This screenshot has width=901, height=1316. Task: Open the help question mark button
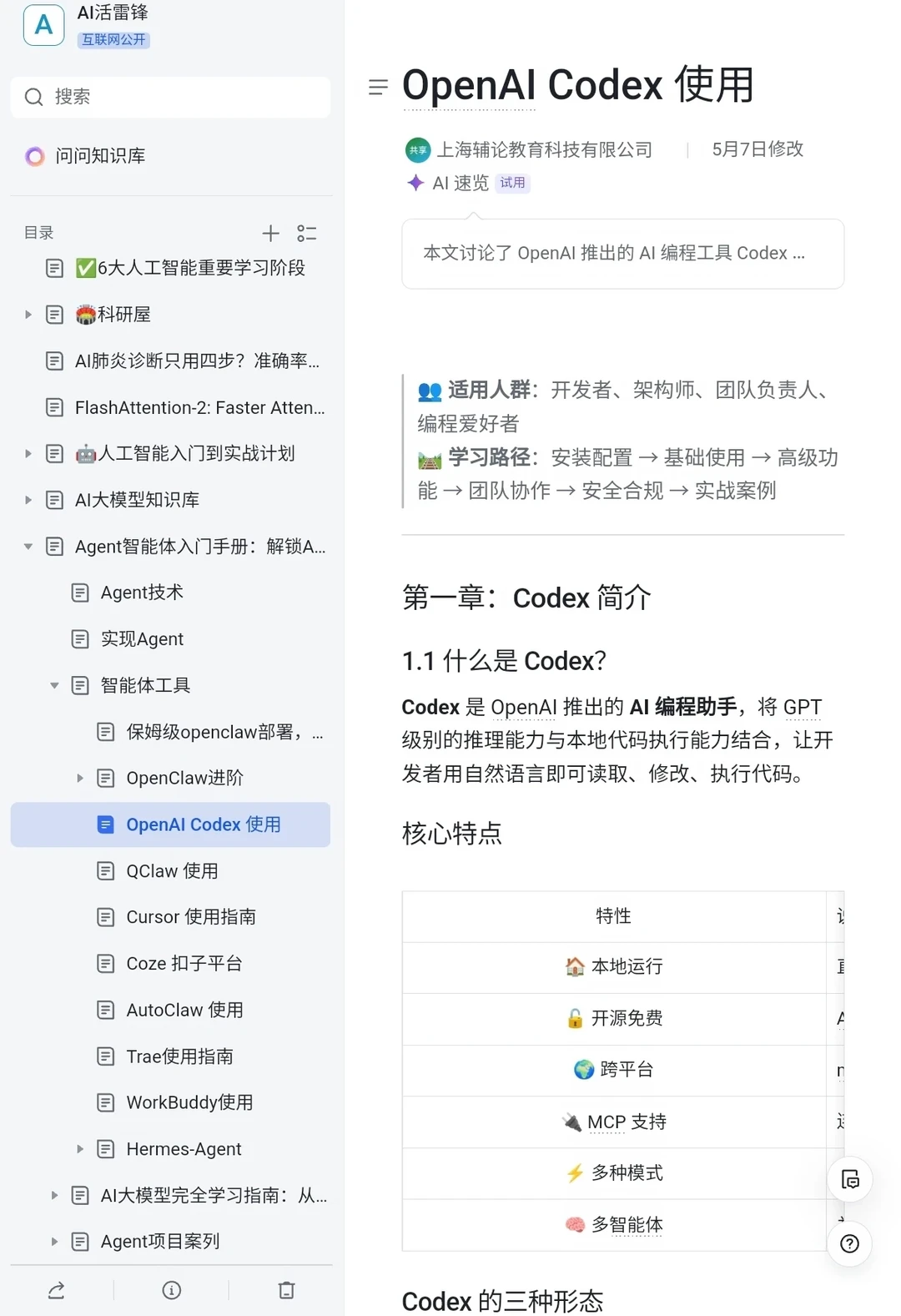[849, 1244]
